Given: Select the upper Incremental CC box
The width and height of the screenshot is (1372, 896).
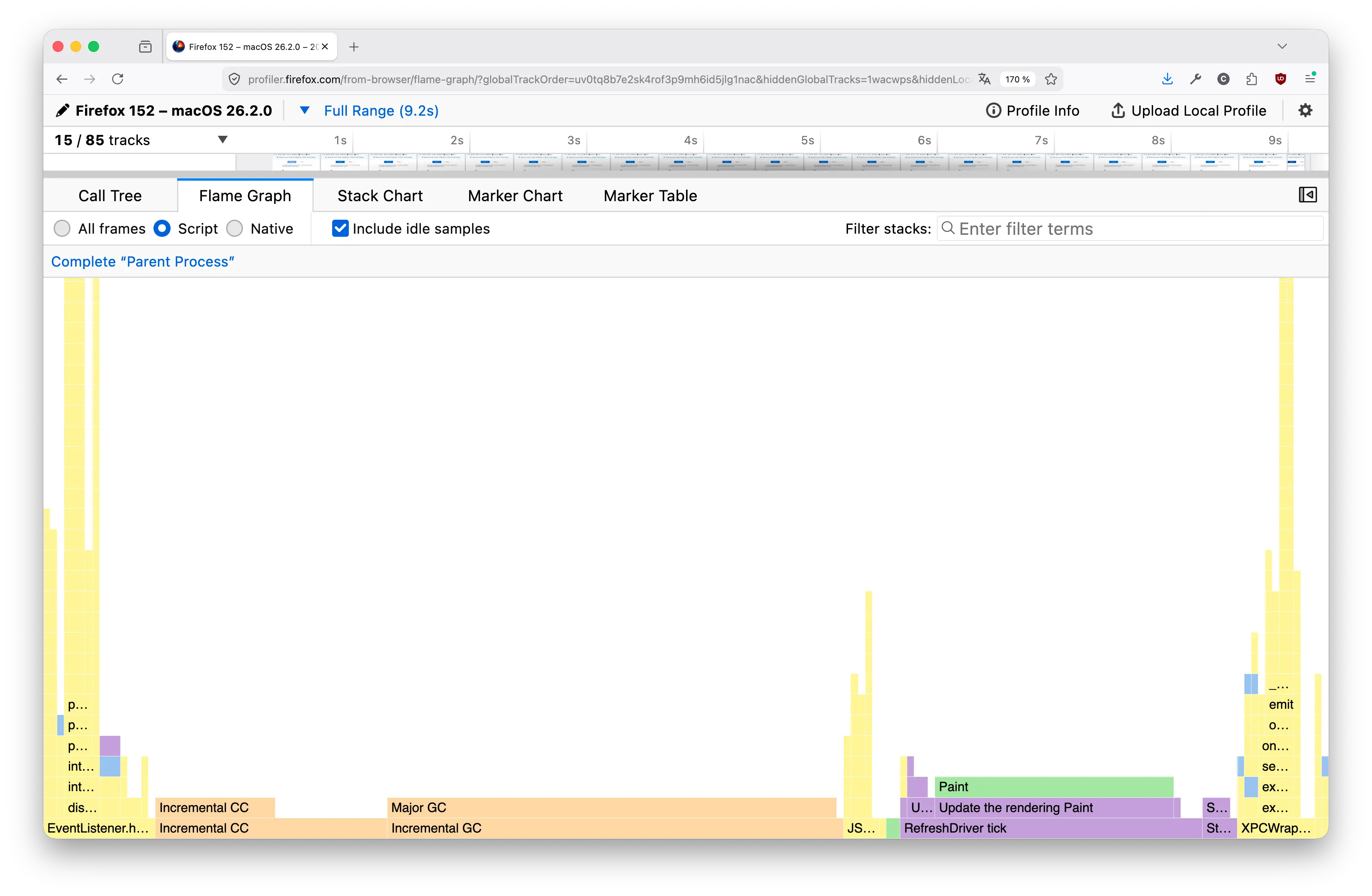Looking at the screenshot, I should pos(215,807).
